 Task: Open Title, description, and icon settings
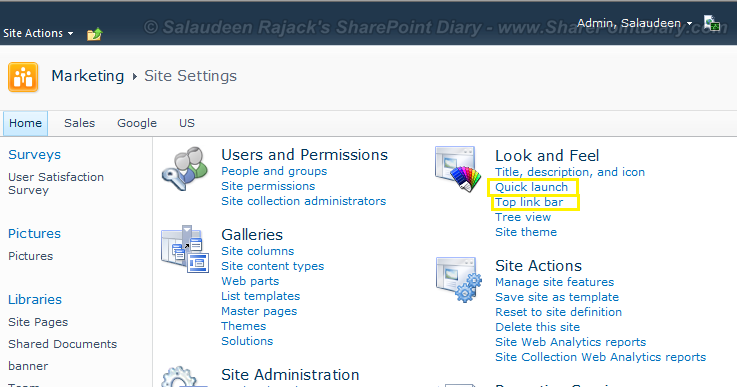570,172
